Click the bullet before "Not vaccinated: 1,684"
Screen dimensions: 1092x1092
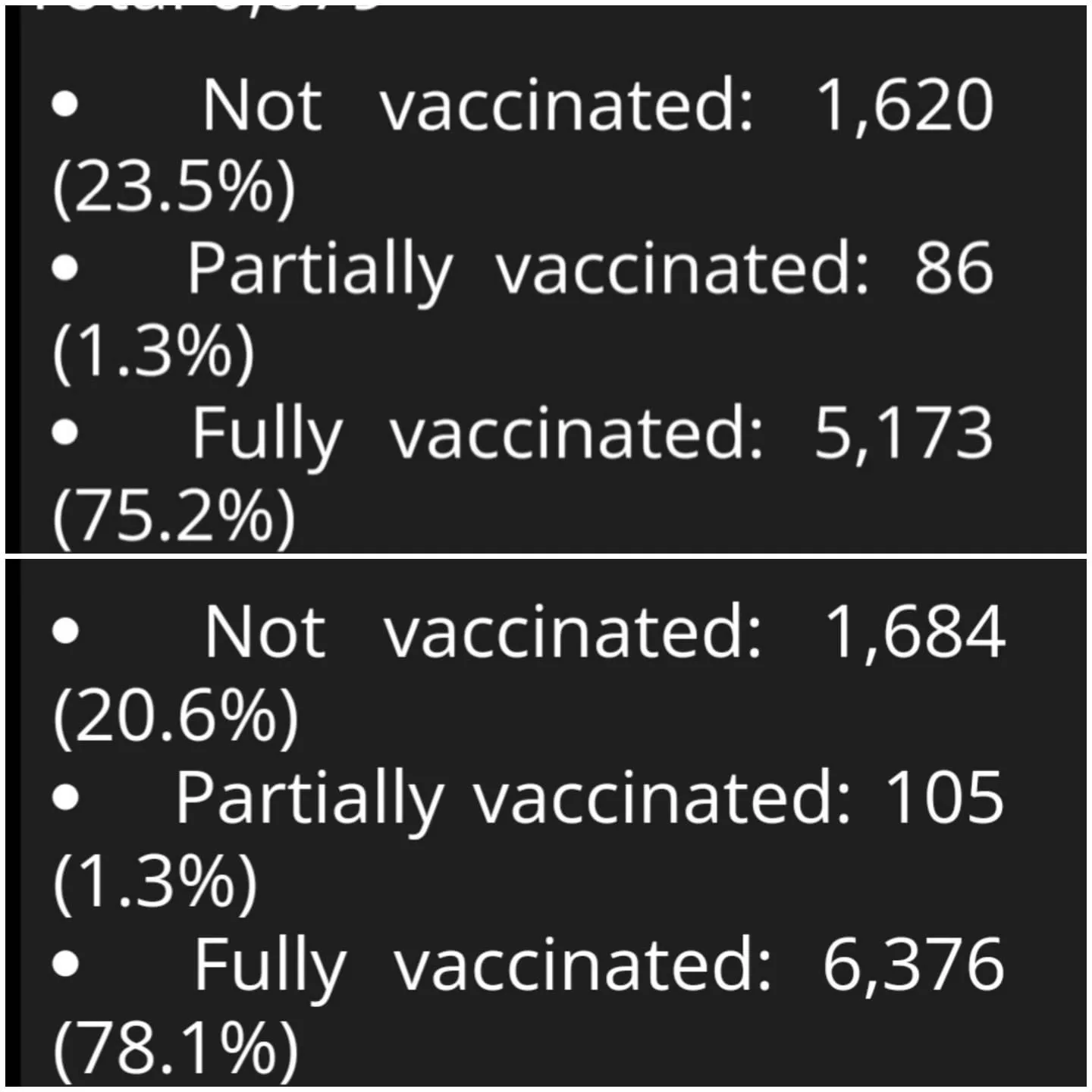65,632
